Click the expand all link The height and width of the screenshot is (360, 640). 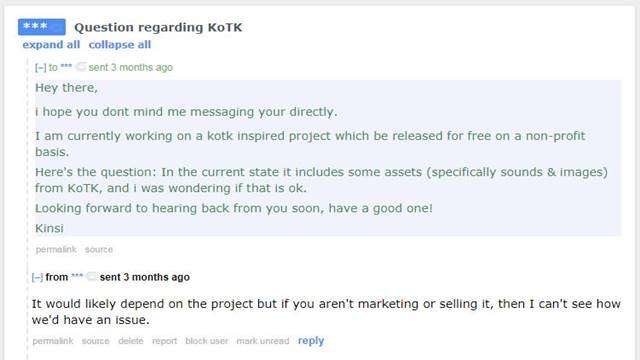click(51, 44)
